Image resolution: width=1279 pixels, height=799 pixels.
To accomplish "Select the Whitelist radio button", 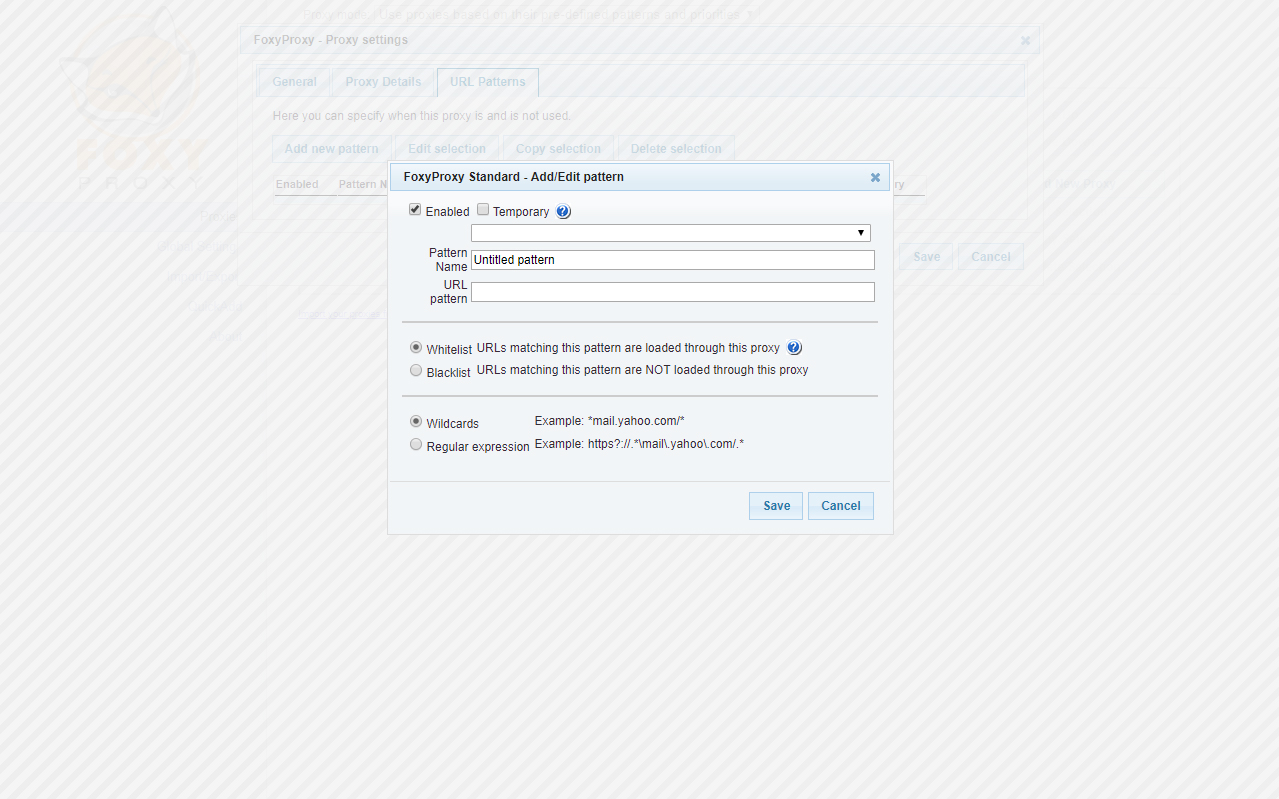I will [x=416, y=348].
